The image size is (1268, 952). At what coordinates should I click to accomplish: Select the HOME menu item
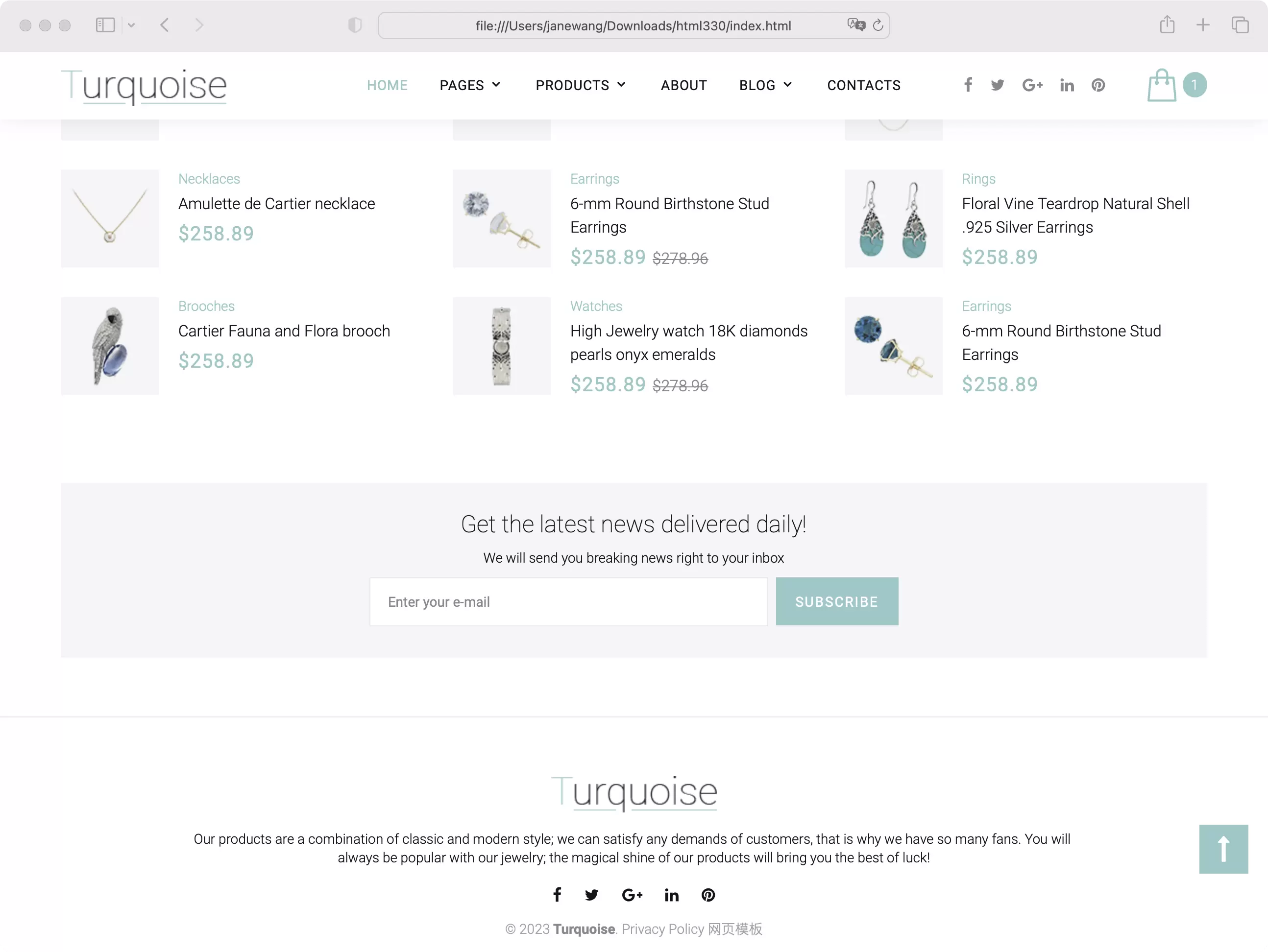click(388, 85)
